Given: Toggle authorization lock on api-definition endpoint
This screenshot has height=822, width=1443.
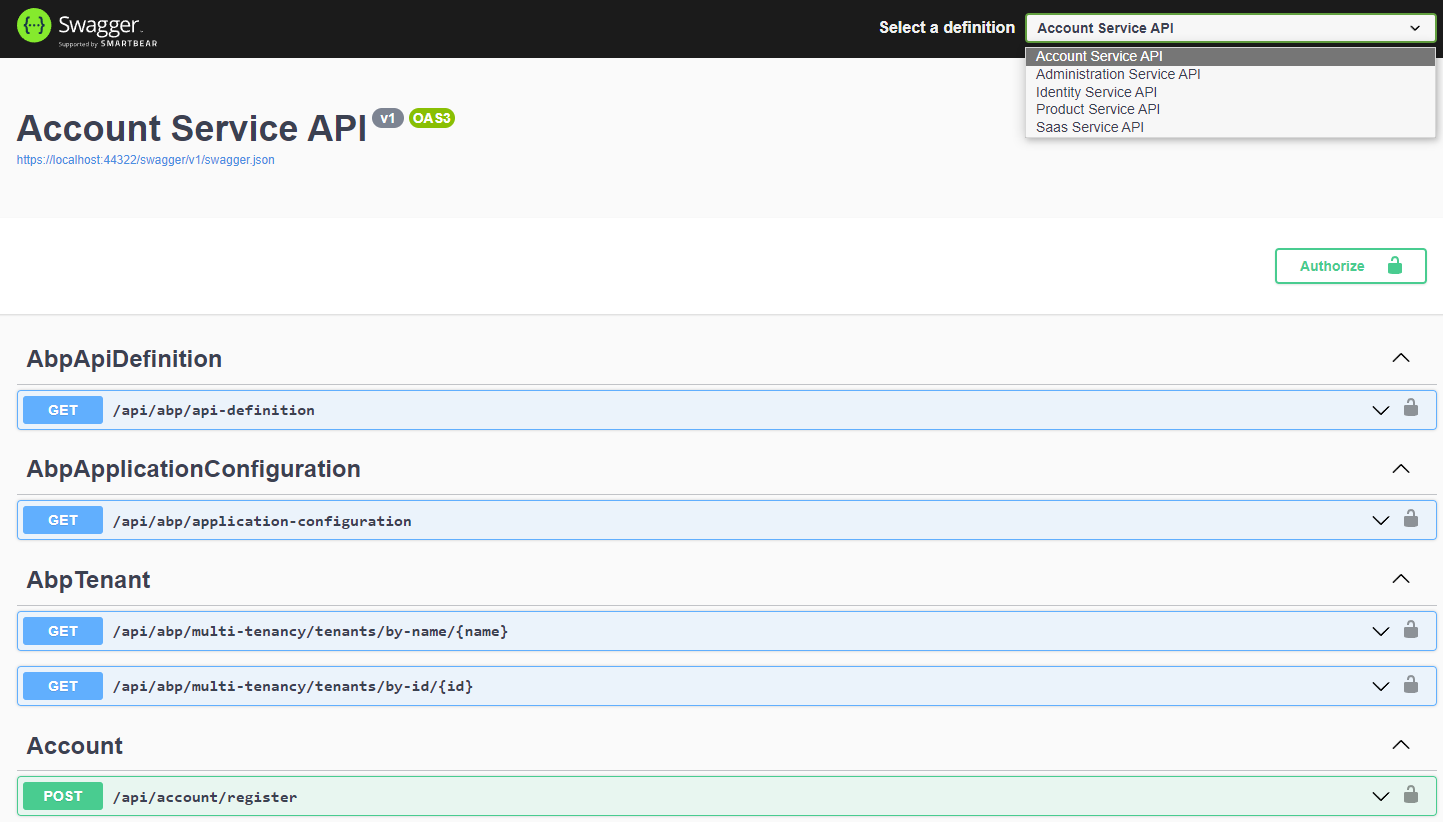Looking at the screenshot, I should pyautogui.click(x=1411, y=407).
